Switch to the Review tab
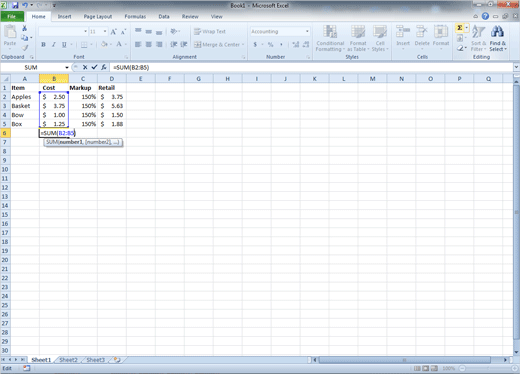Viewport: 520px width, 374px height. tap(190, 16)
